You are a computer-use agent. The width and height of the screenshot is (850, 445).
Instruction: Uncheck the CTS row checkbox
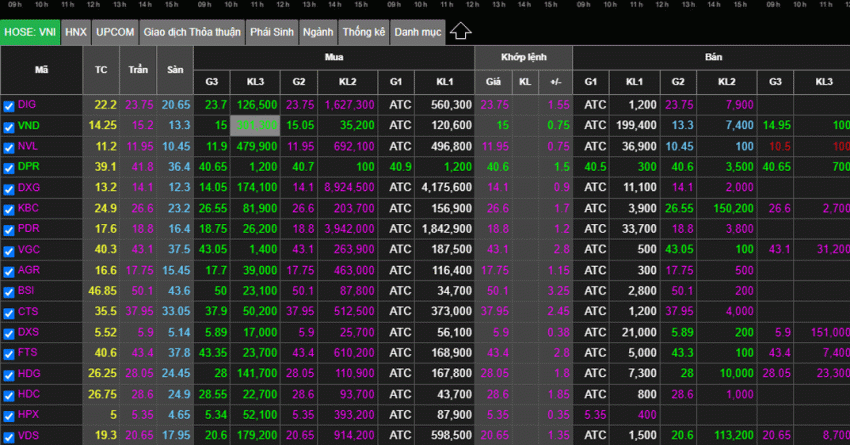coord(9,313)
